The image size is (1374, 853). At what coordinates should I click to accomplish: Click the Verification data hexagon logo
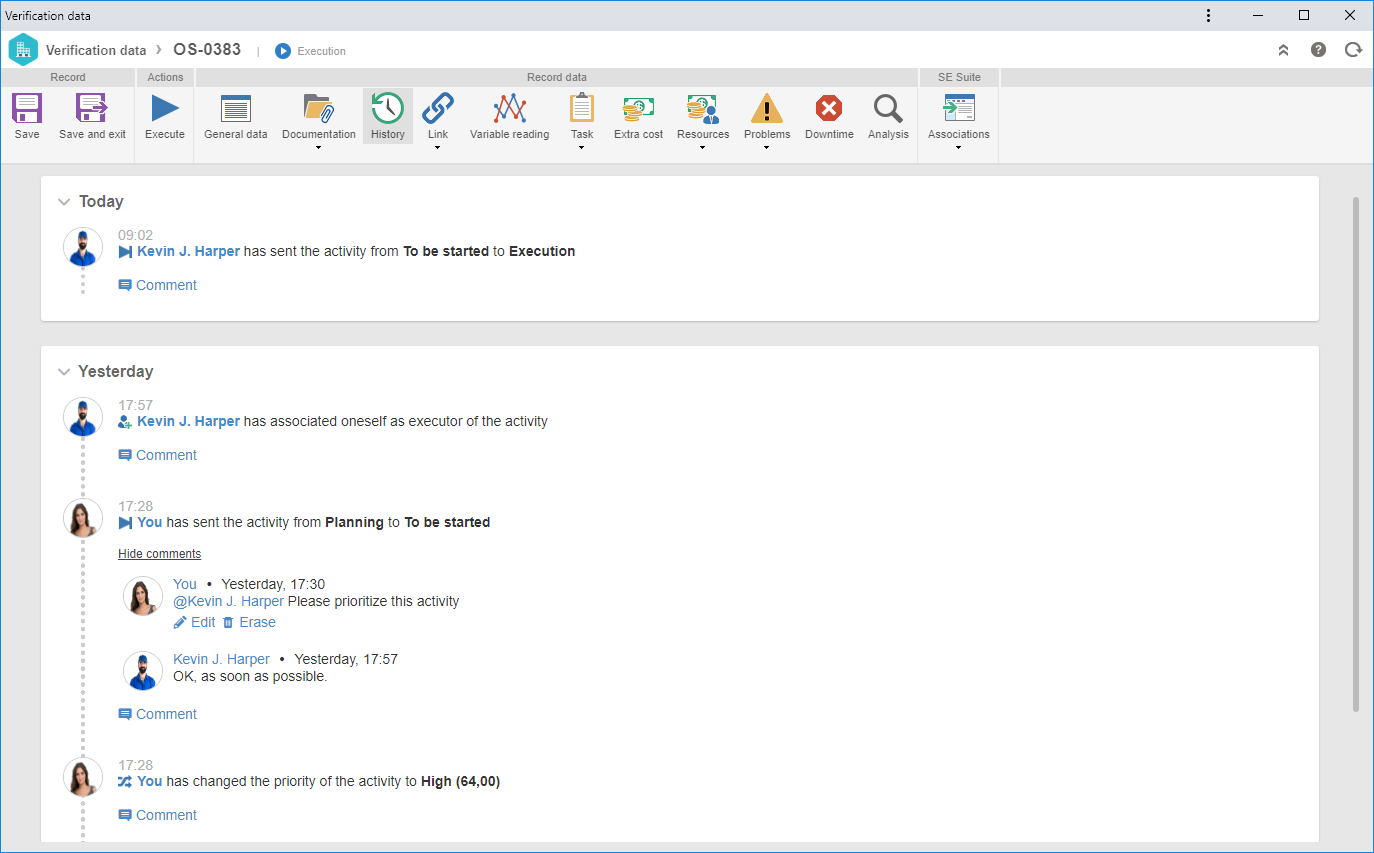click(x=23, y=50)
